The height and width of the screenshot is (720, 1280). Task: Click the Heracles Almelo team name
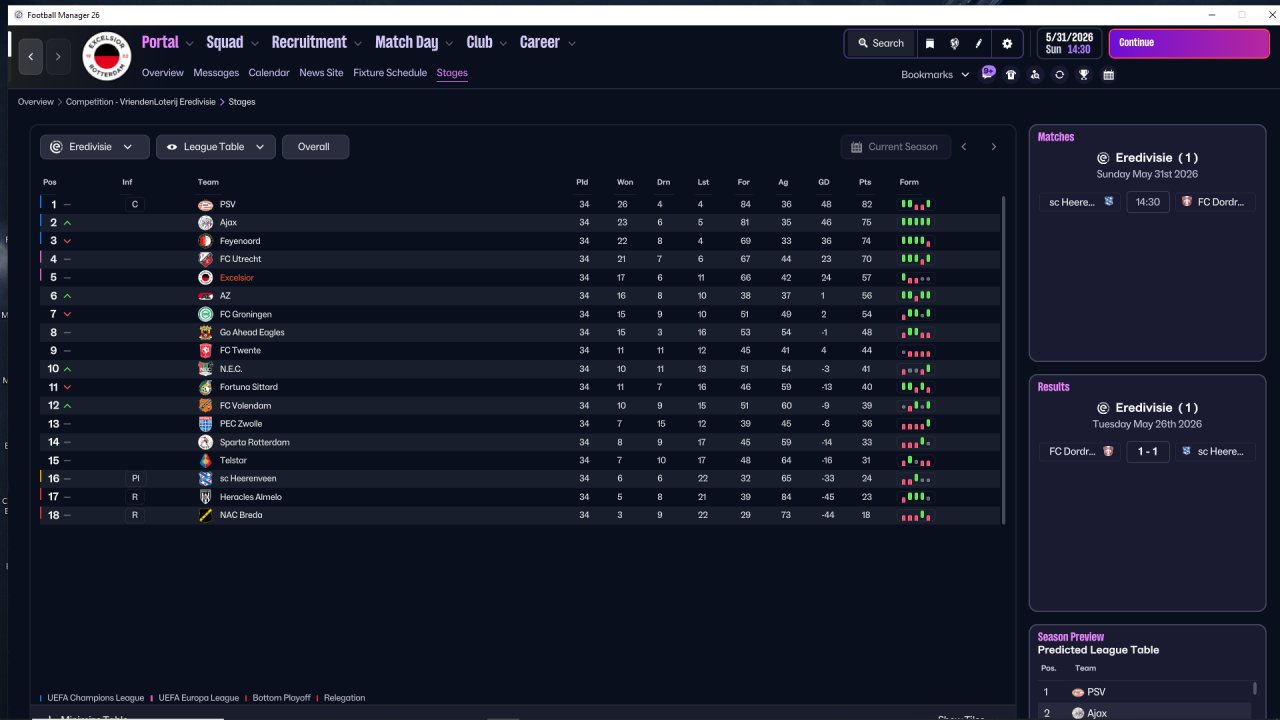[x=251, y=497]
